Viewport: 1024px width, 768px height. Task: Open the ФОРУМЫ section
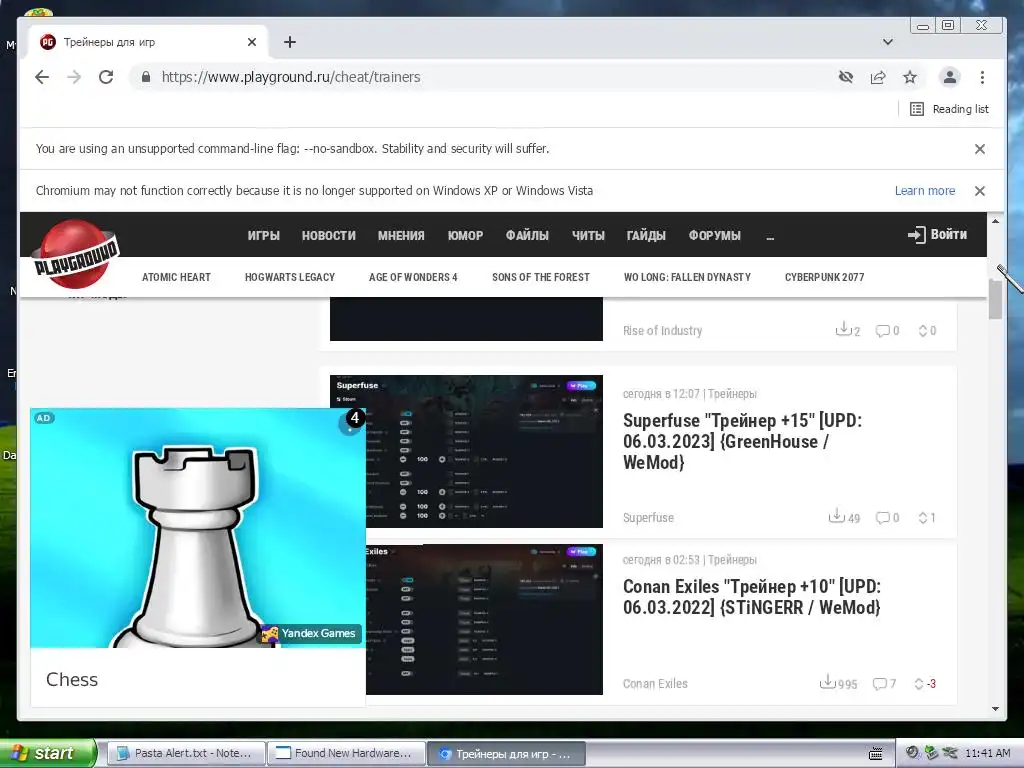pos(714,236)
